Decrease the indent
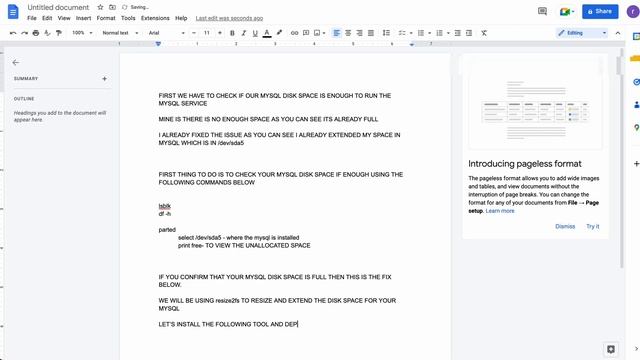640x360 pixels. (458, 33)
